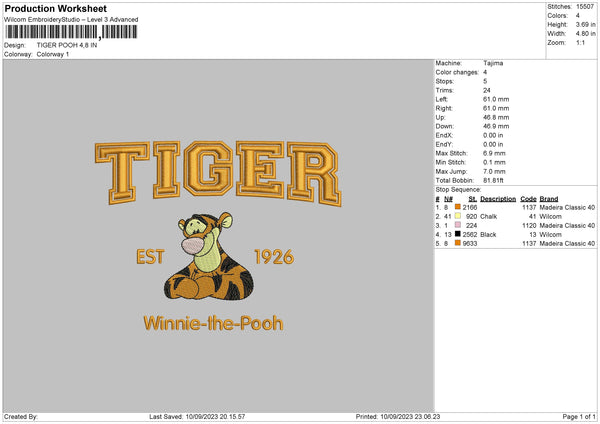Select the design name TIGER POOH 4,8 IN
Image resolution: width=600 pixels, height=424 pixels.
pyautogui.click(x=67, y=45)
